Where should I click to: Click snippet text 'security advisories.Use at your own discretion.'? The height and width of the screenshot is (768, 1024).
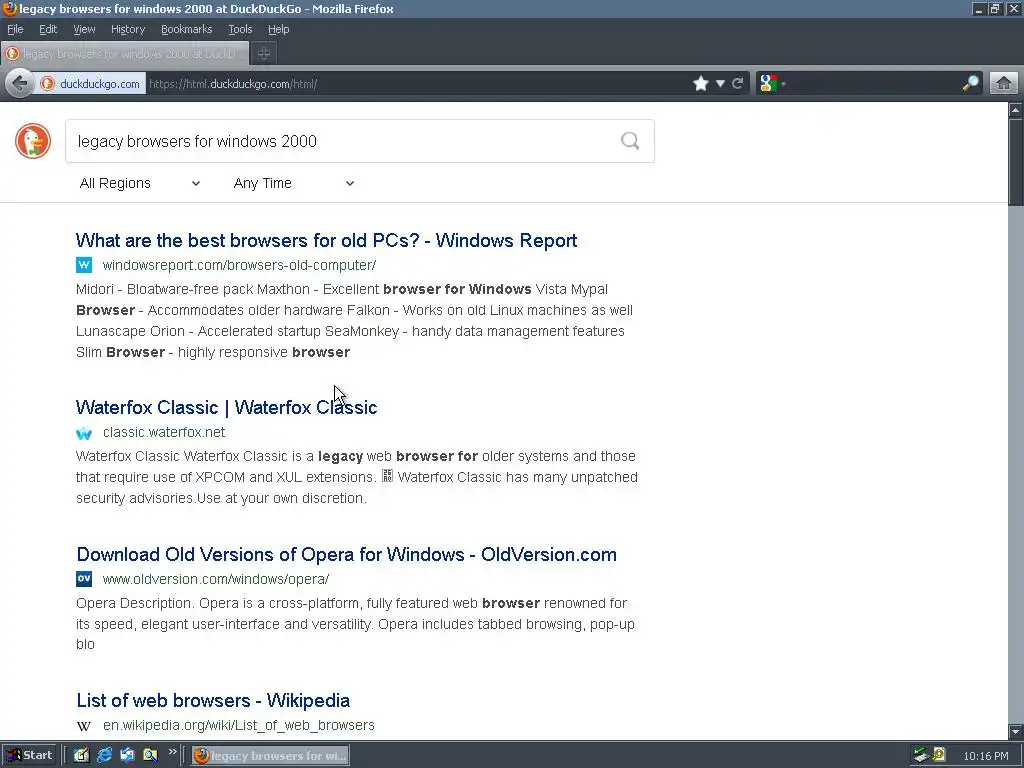[221, 498]
